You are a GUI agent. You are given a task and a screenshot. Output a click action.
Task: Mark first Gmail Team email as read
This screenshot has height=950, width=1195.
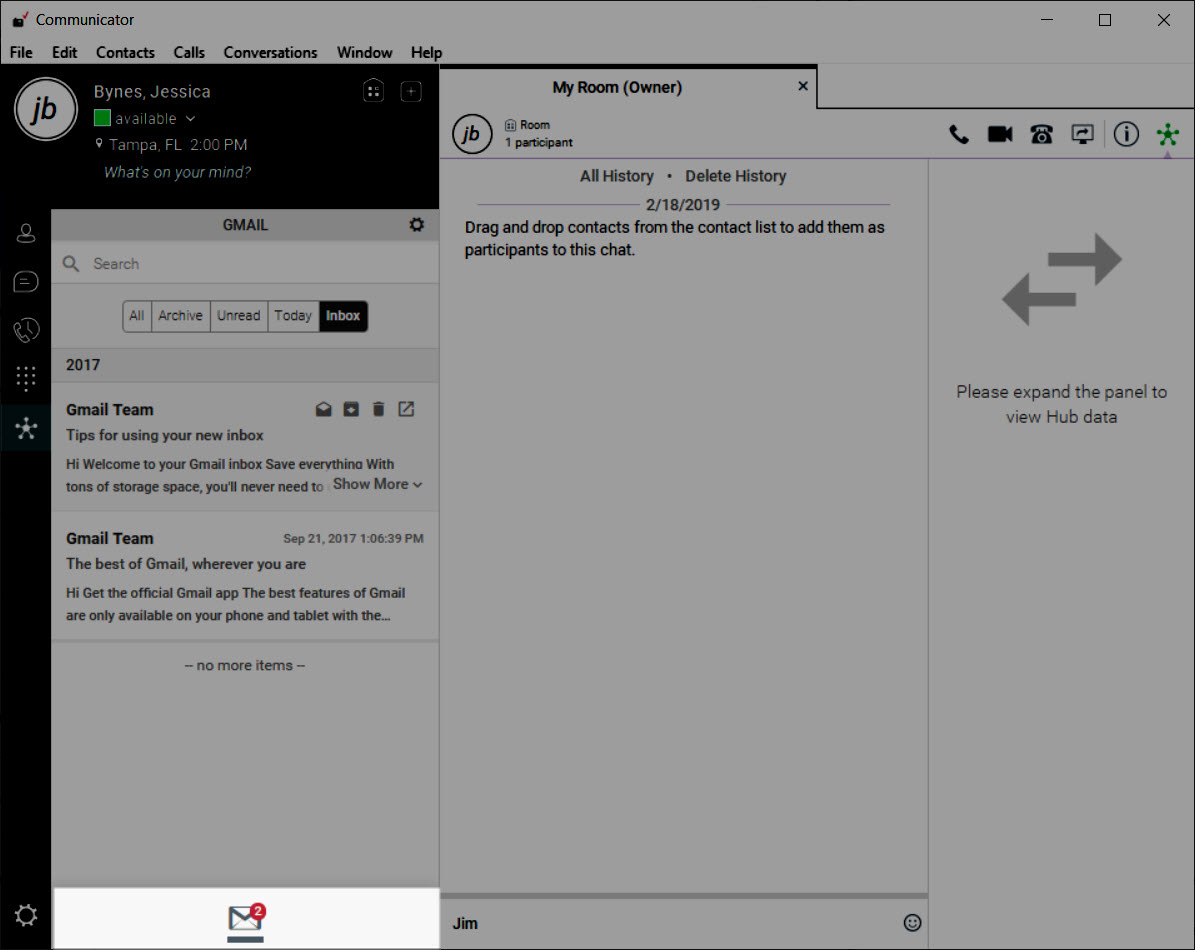(323, 409)
